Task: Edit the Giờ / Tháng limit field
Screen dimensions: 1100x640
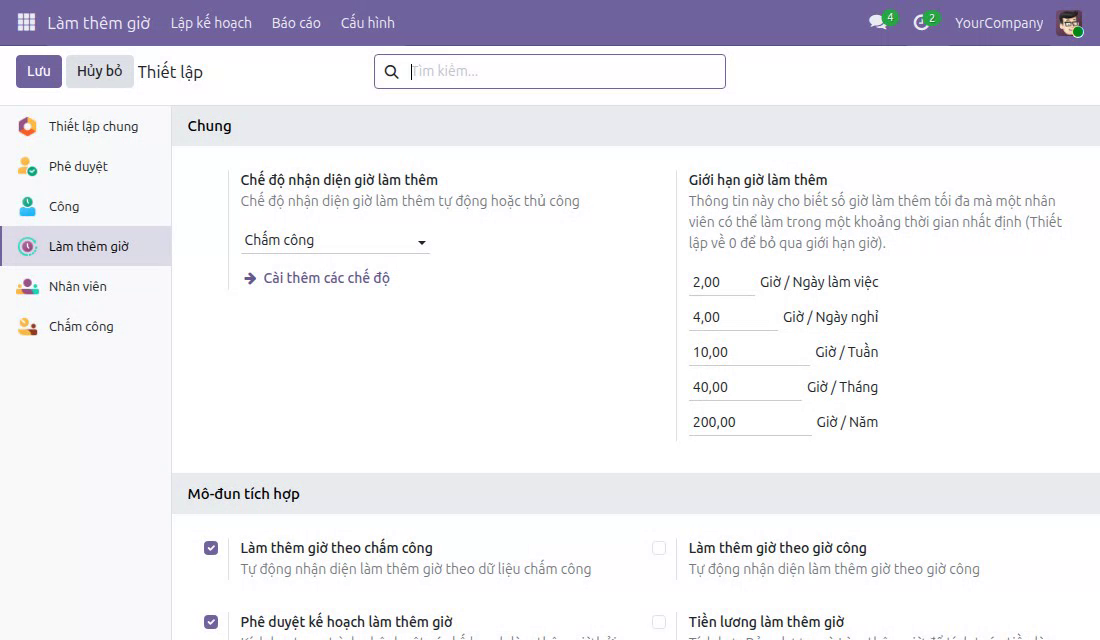Action: (745, 387)
